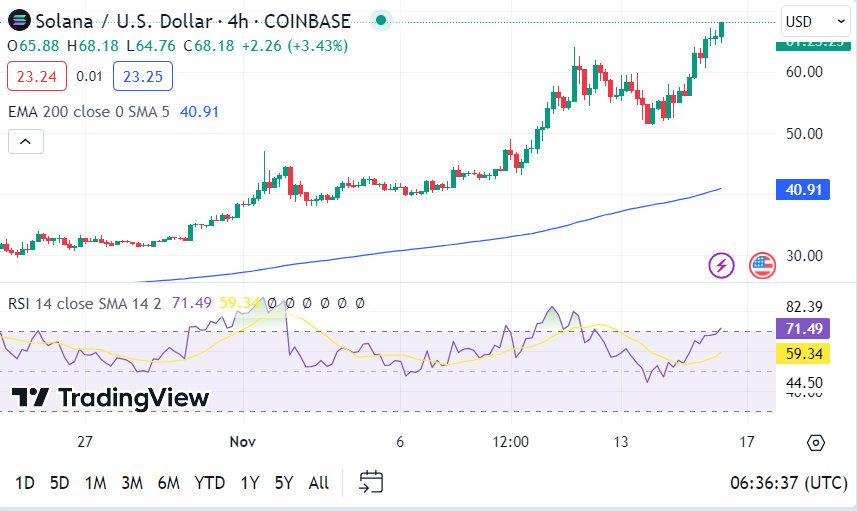Open the go-to-date calendar icon
The width and height of the screenshot is (857, 511).
pos(371,482)
